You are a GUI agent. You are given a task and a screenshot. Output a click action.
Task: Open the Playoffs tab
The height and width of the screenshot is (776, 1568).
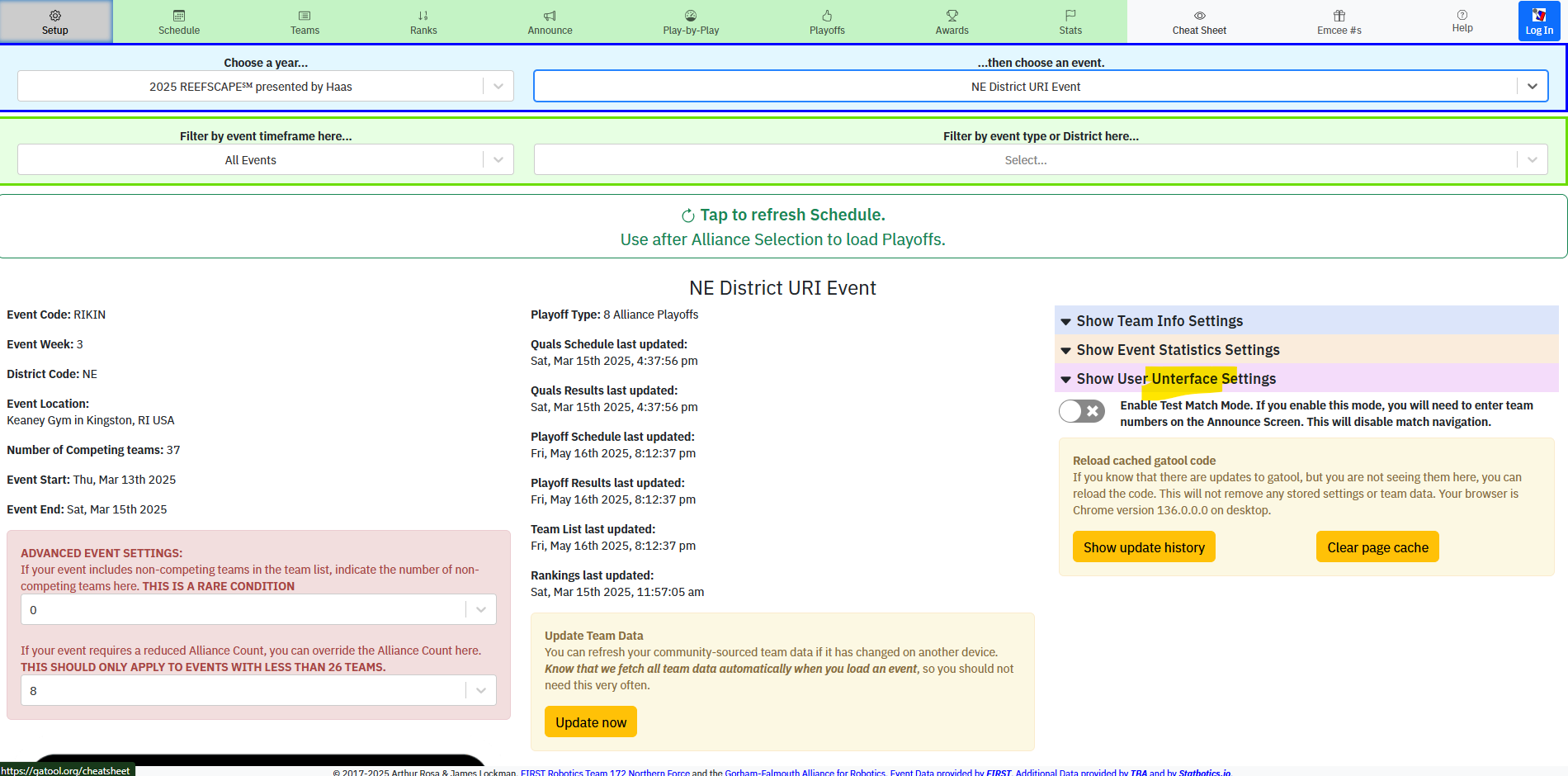827,21
